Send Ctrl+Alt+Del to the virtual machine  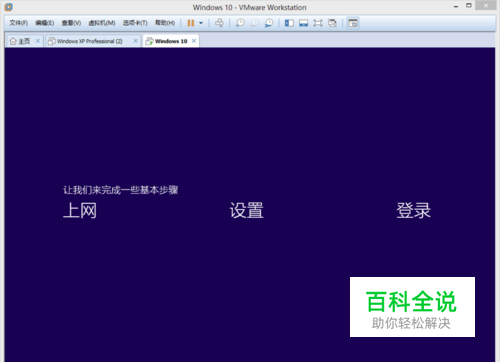tap(219, 23)
